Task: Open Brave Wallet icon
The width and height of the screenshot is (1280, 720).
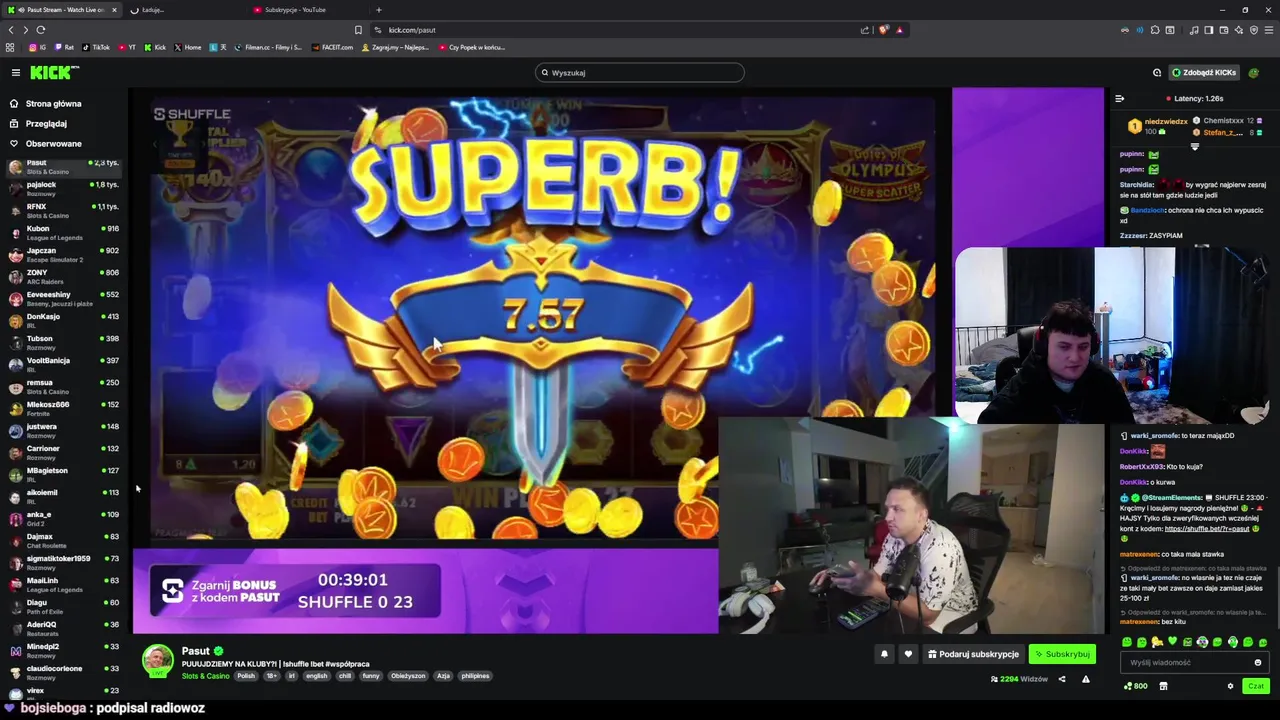Action: (1224, 30)
